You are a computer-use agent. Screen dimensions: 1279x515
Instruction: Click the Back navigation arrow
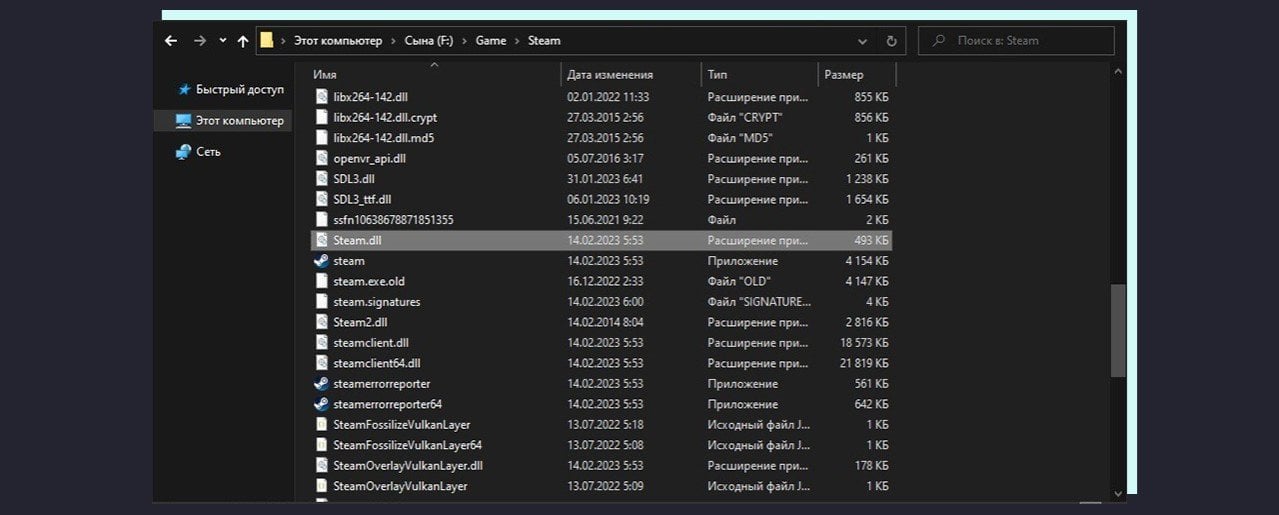(x=170, y=41)
